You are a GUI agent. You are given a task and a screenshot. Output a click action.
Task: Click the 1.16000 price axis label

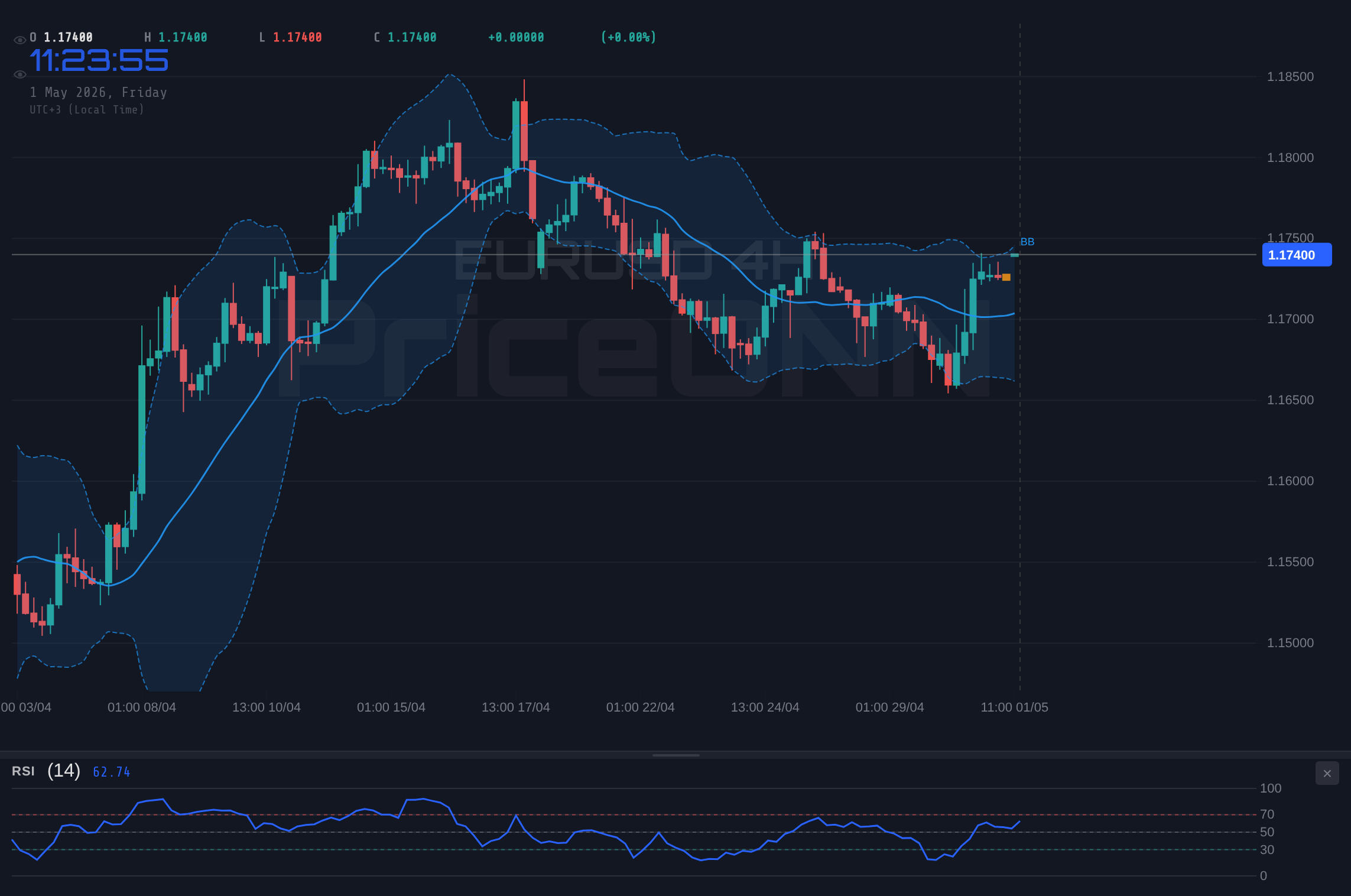point(1290,481)
